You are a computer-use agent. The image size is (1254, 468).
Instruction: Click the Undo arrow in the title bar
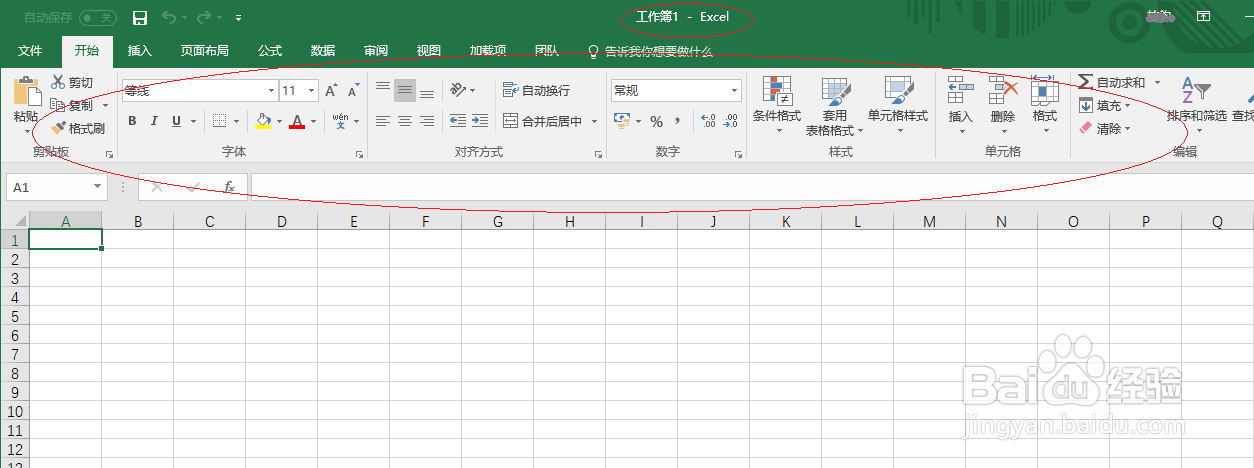pos(169,17)
